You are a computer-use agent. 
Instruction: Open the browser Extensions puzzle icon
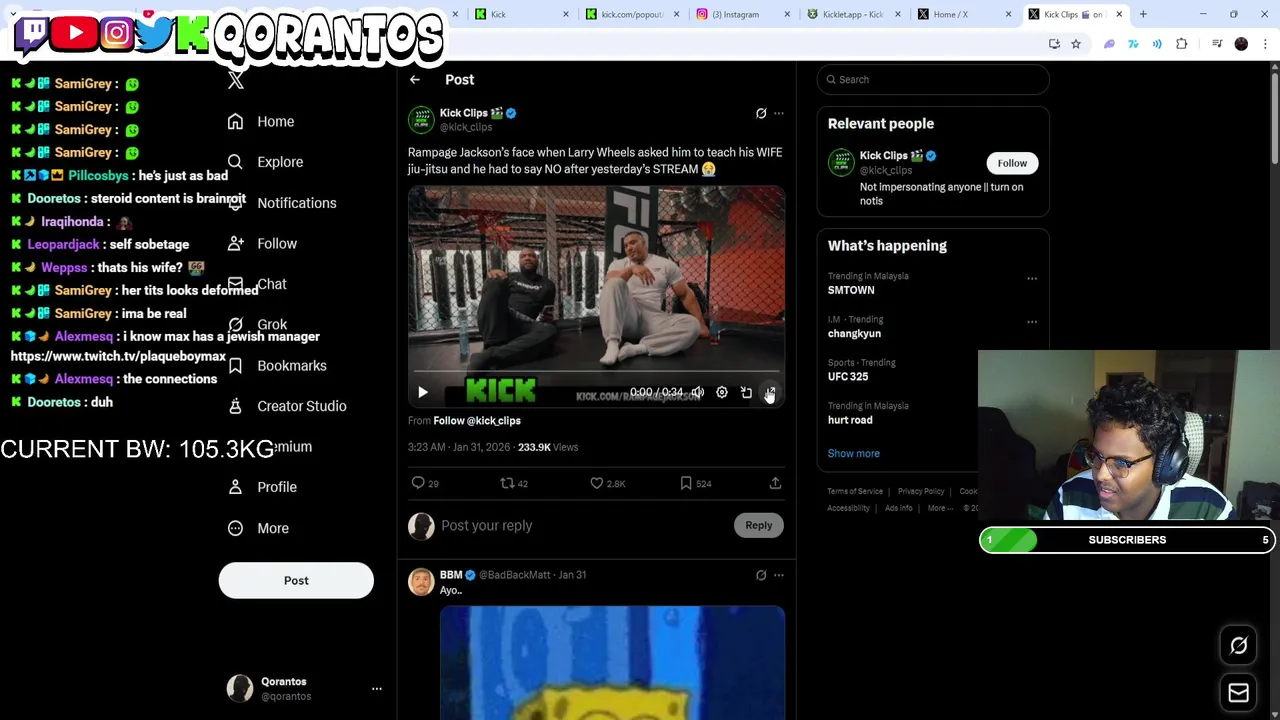coord(1182,44)
